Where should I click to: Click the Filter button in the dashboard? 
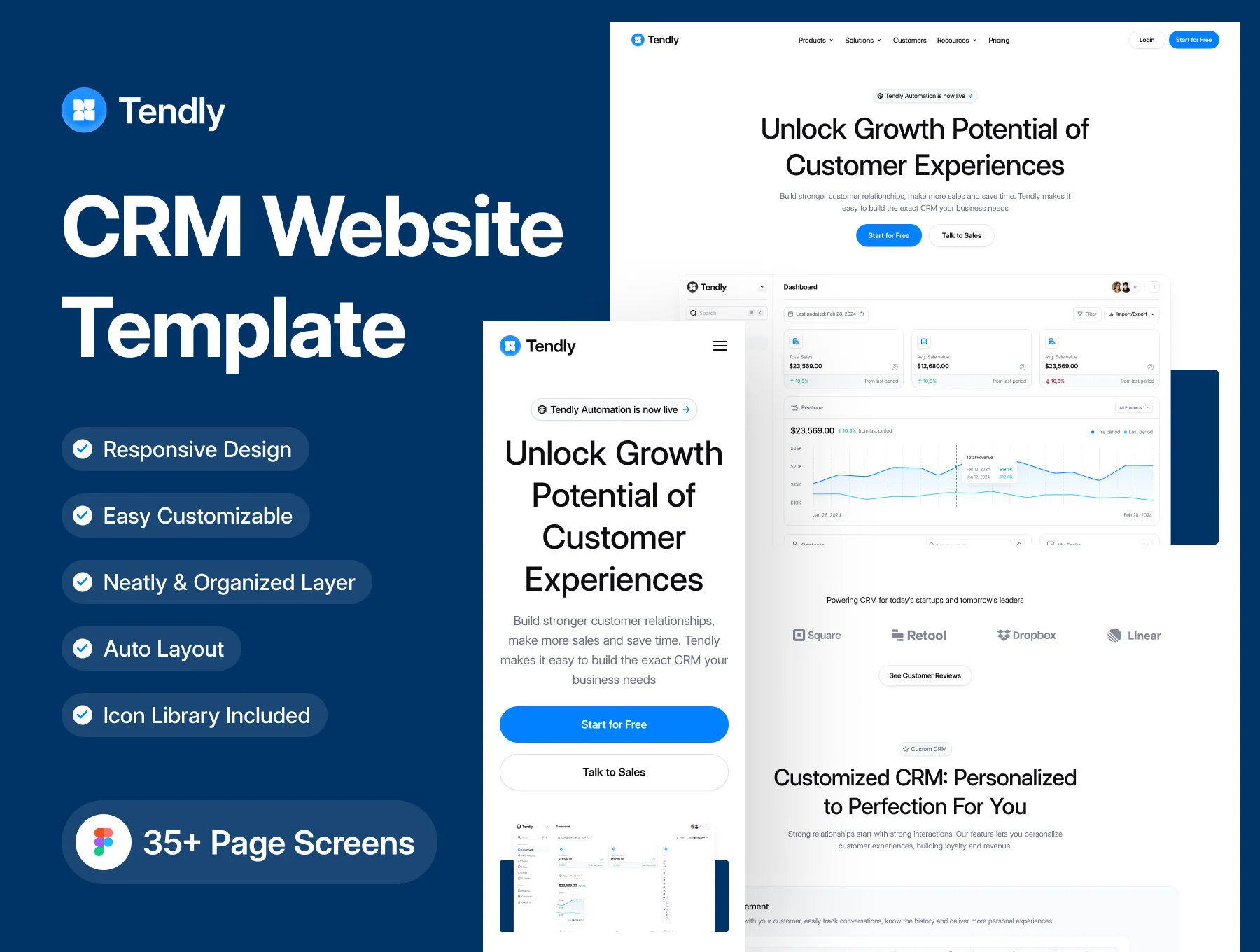pos(1087,314)
